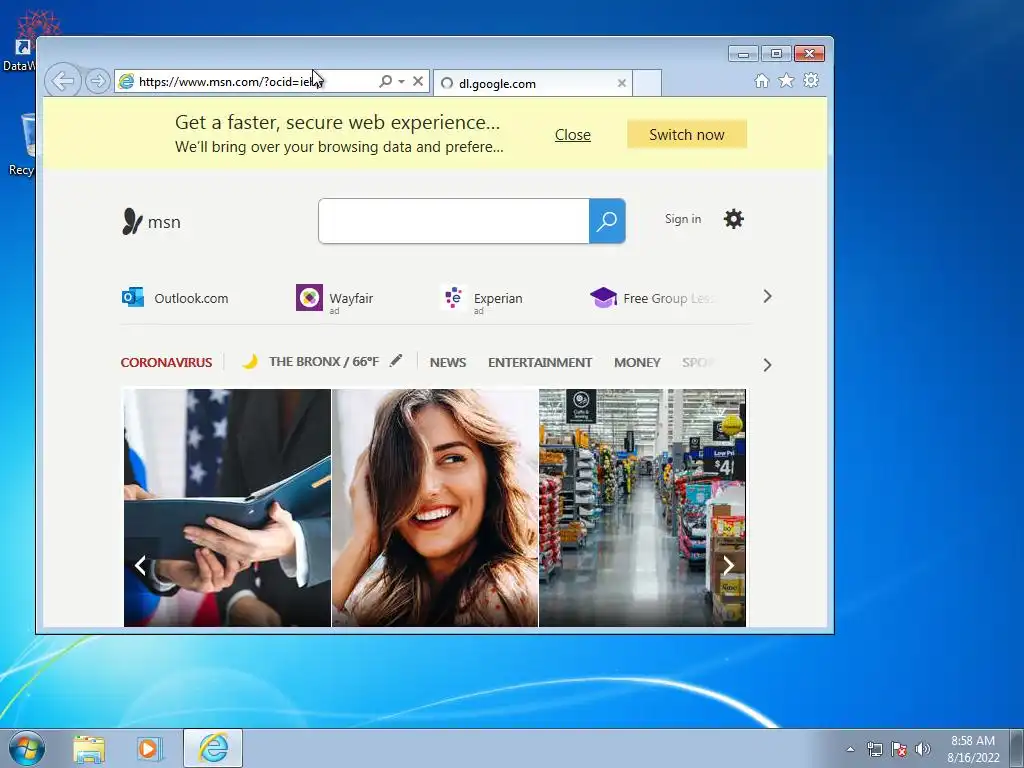The height and width of the screenshot is (768, 1024).
Task: Open the ENTERTAINMENT section
Action: click(x=539, y=362)
